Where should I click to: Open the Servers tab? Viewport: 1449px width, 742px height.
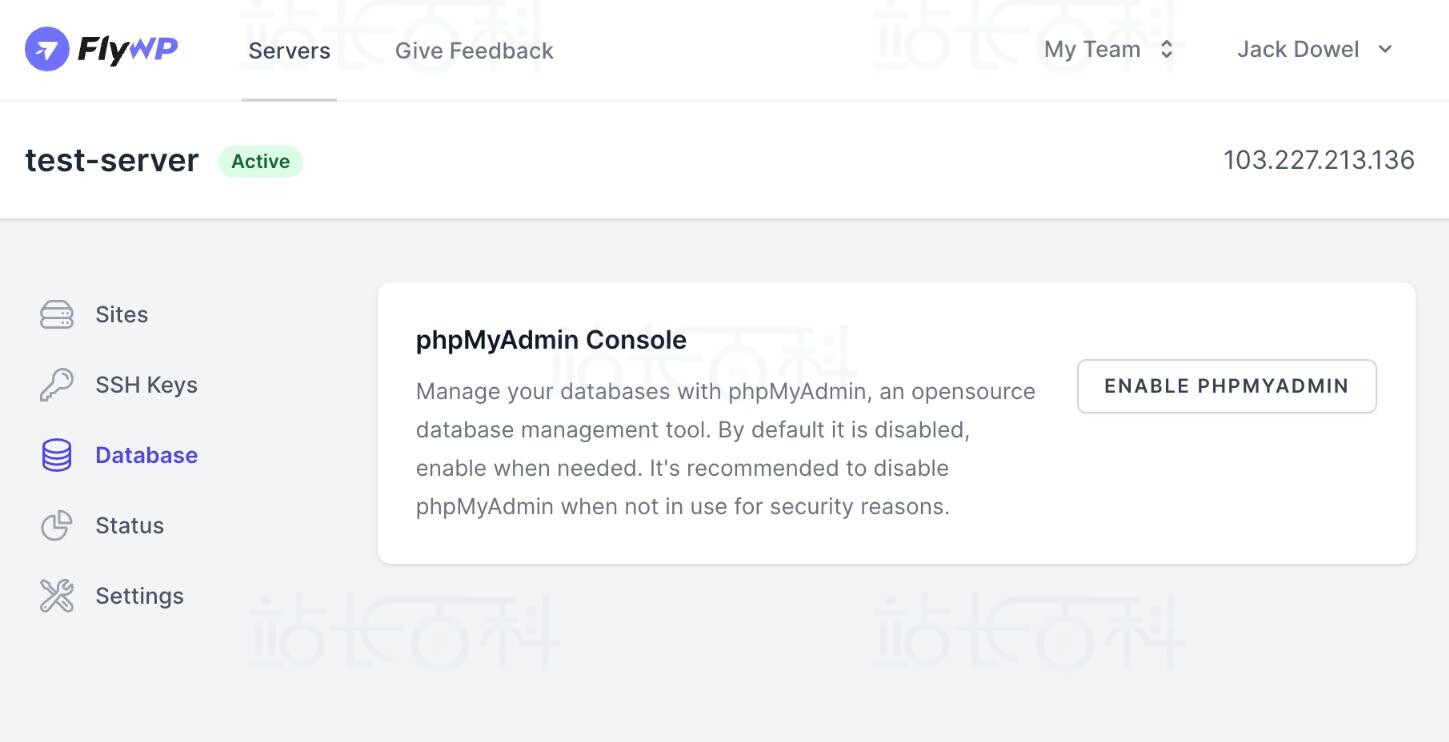point(289,51)
